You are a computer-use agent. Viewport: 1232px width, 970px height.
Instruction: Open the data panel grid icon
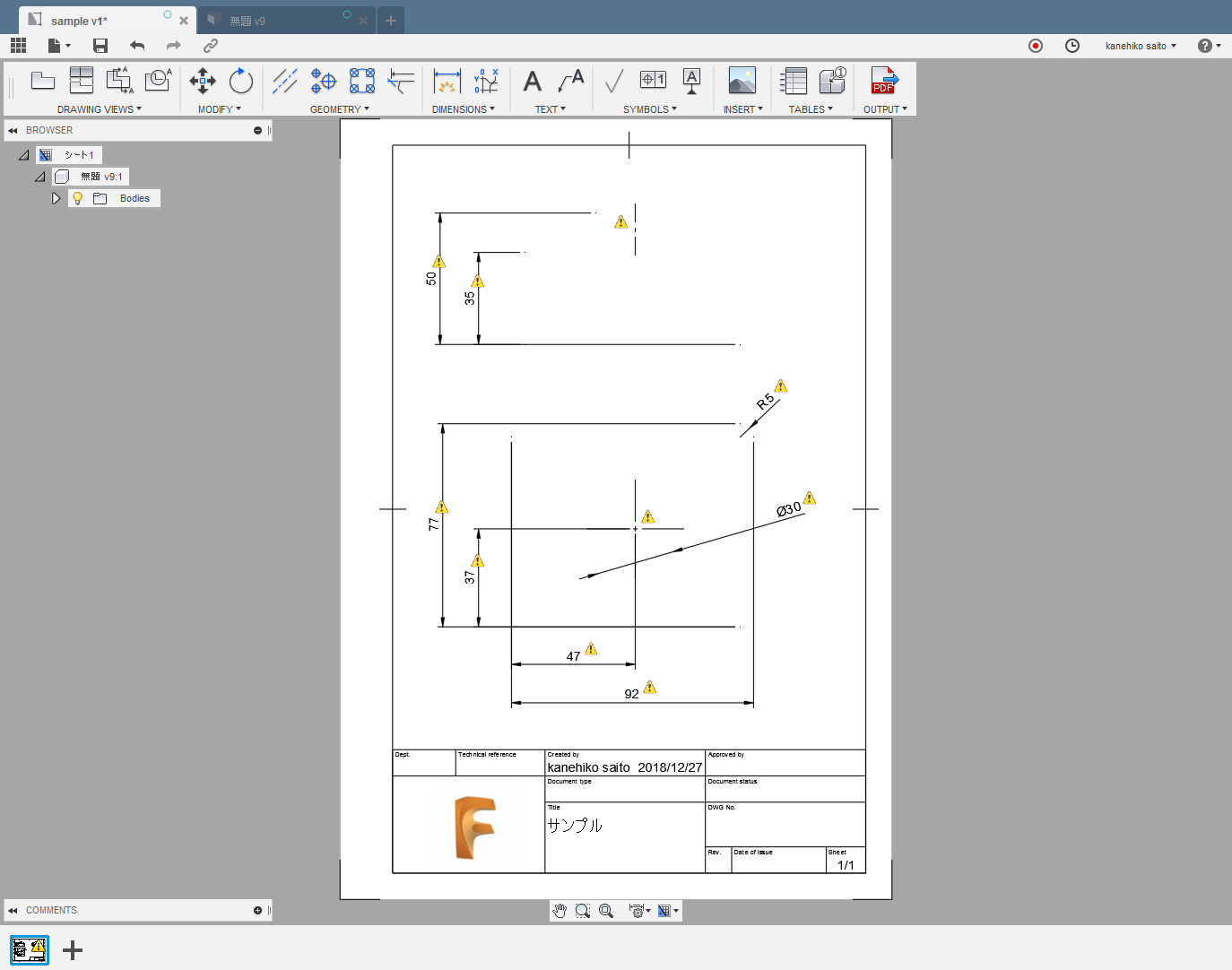point(18,46)
